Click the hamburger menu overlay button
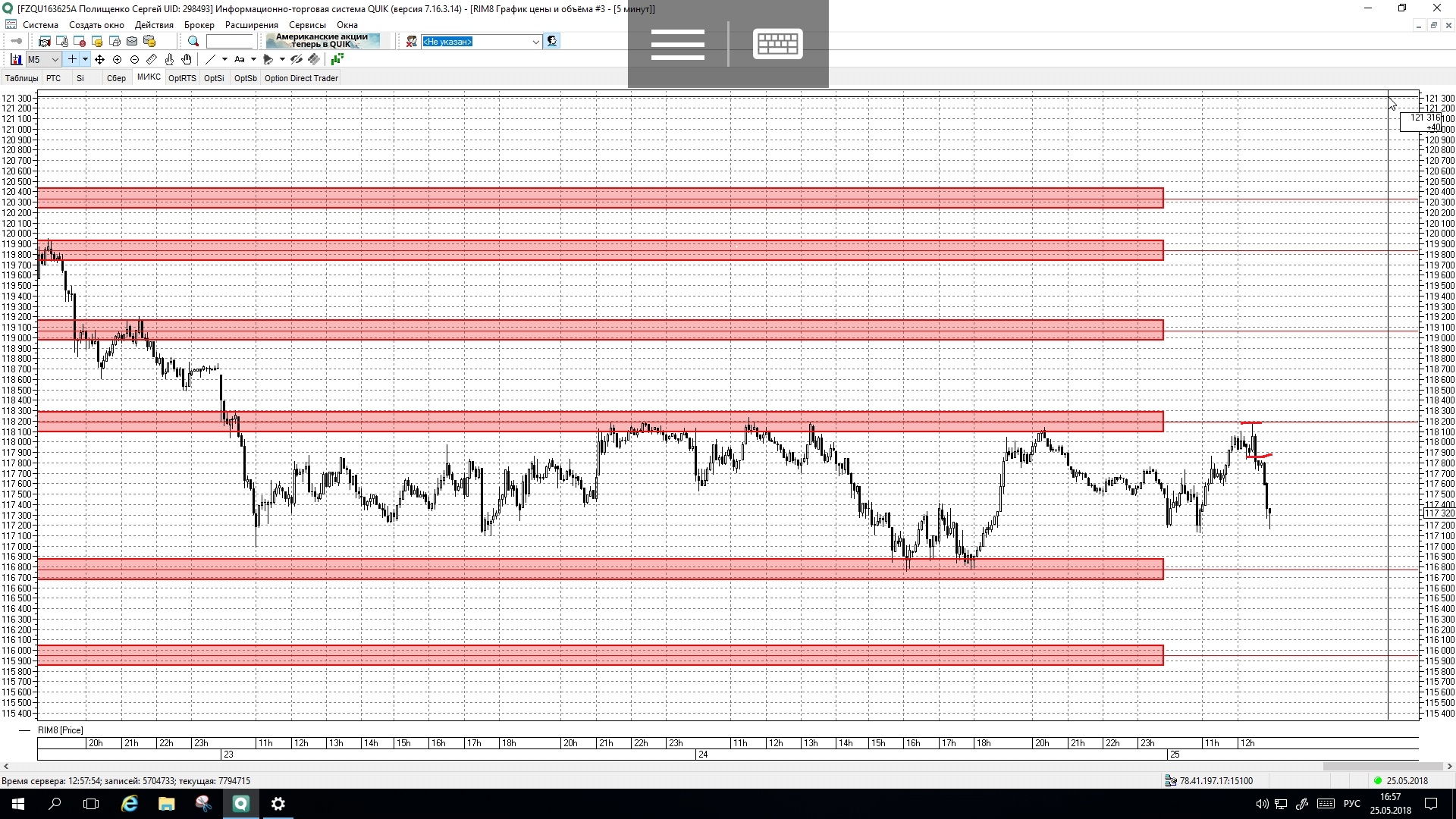The width and height of the screenshot is (1456, 819). point(677,44)
